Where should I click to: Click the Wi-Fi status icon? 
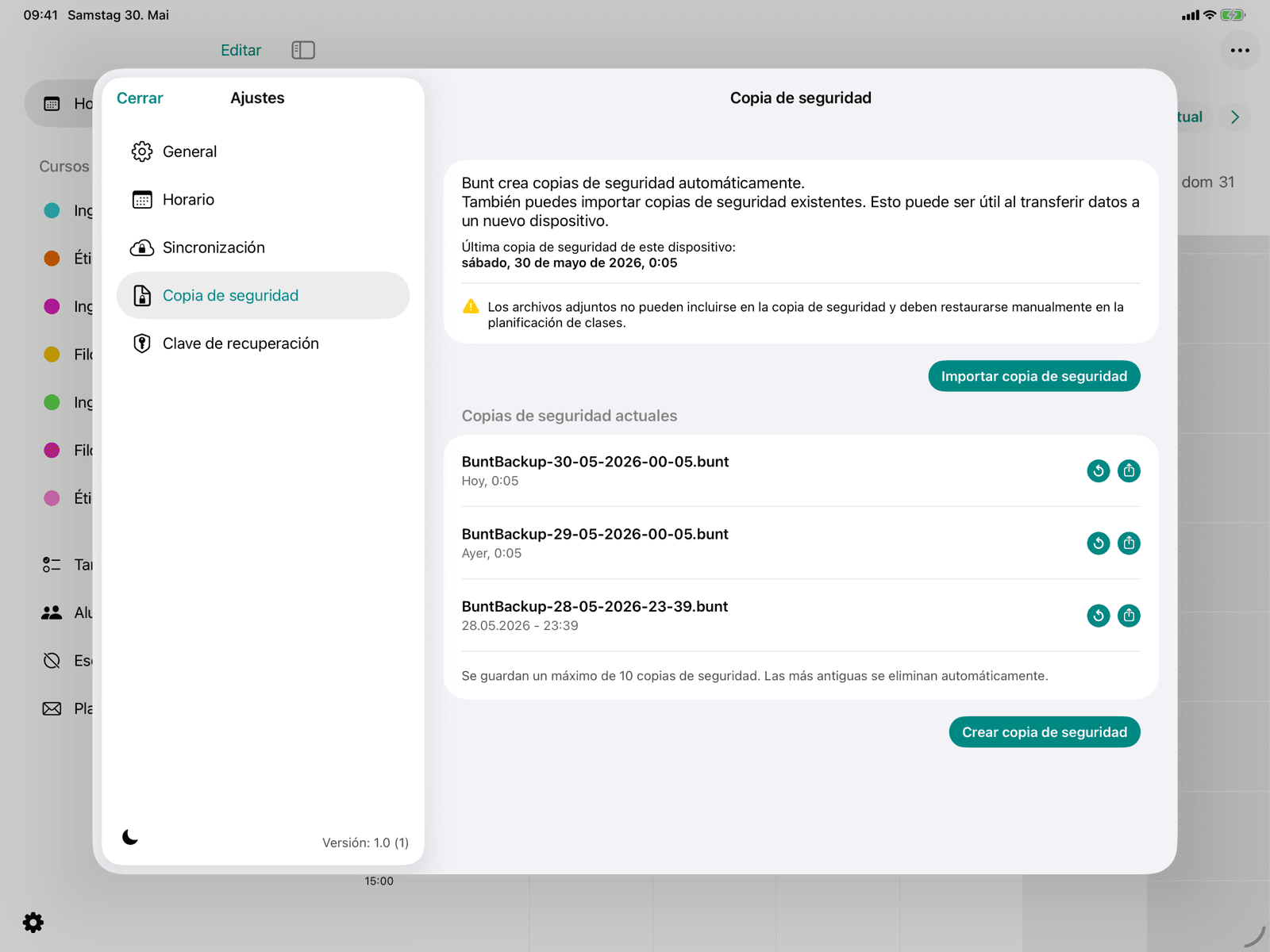click(1210, 15)
